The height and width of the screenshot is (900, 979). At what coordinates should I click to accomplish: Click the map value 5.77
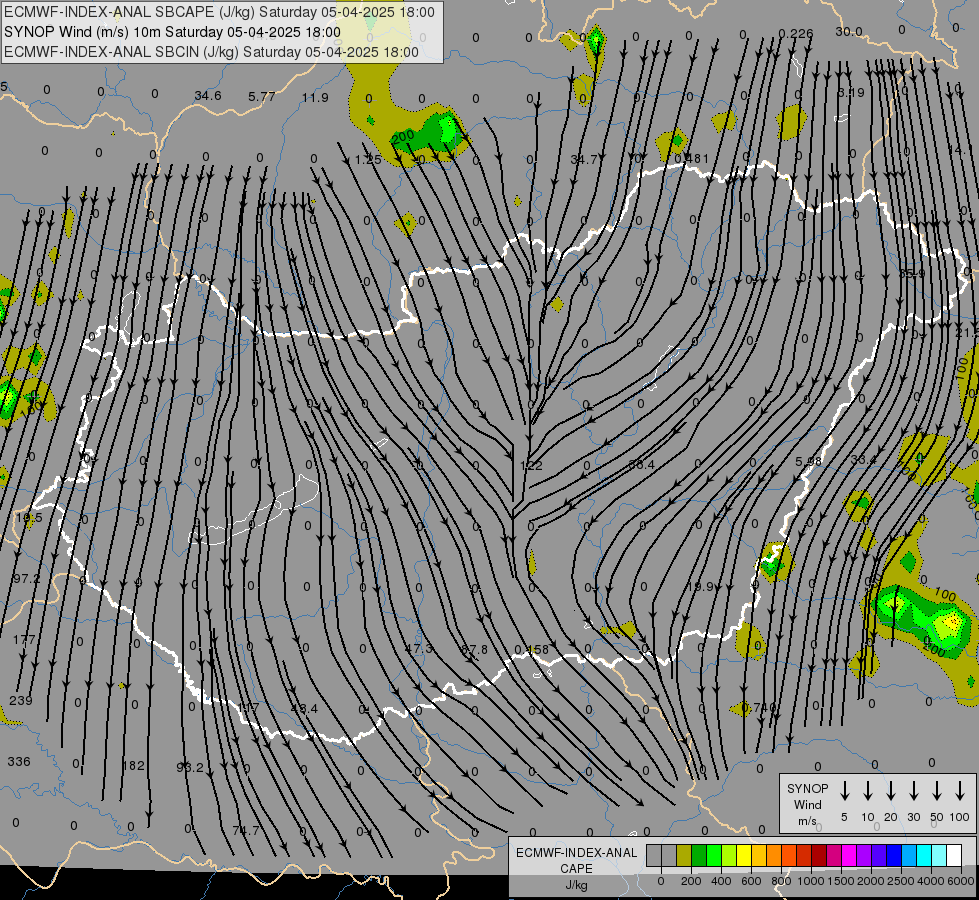[x=262, y=96]
